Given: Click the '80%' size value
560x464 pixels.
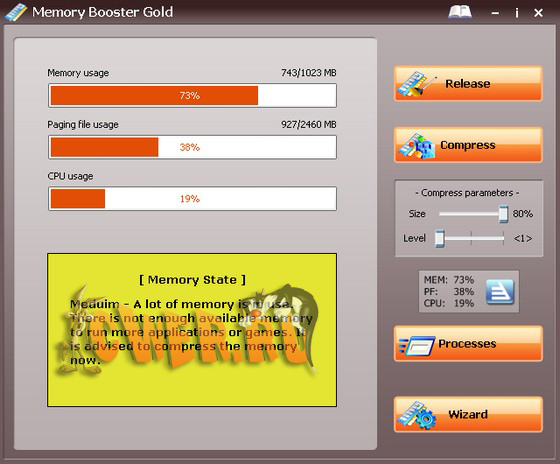Looking at the screenshot, I should pos(523,214).
